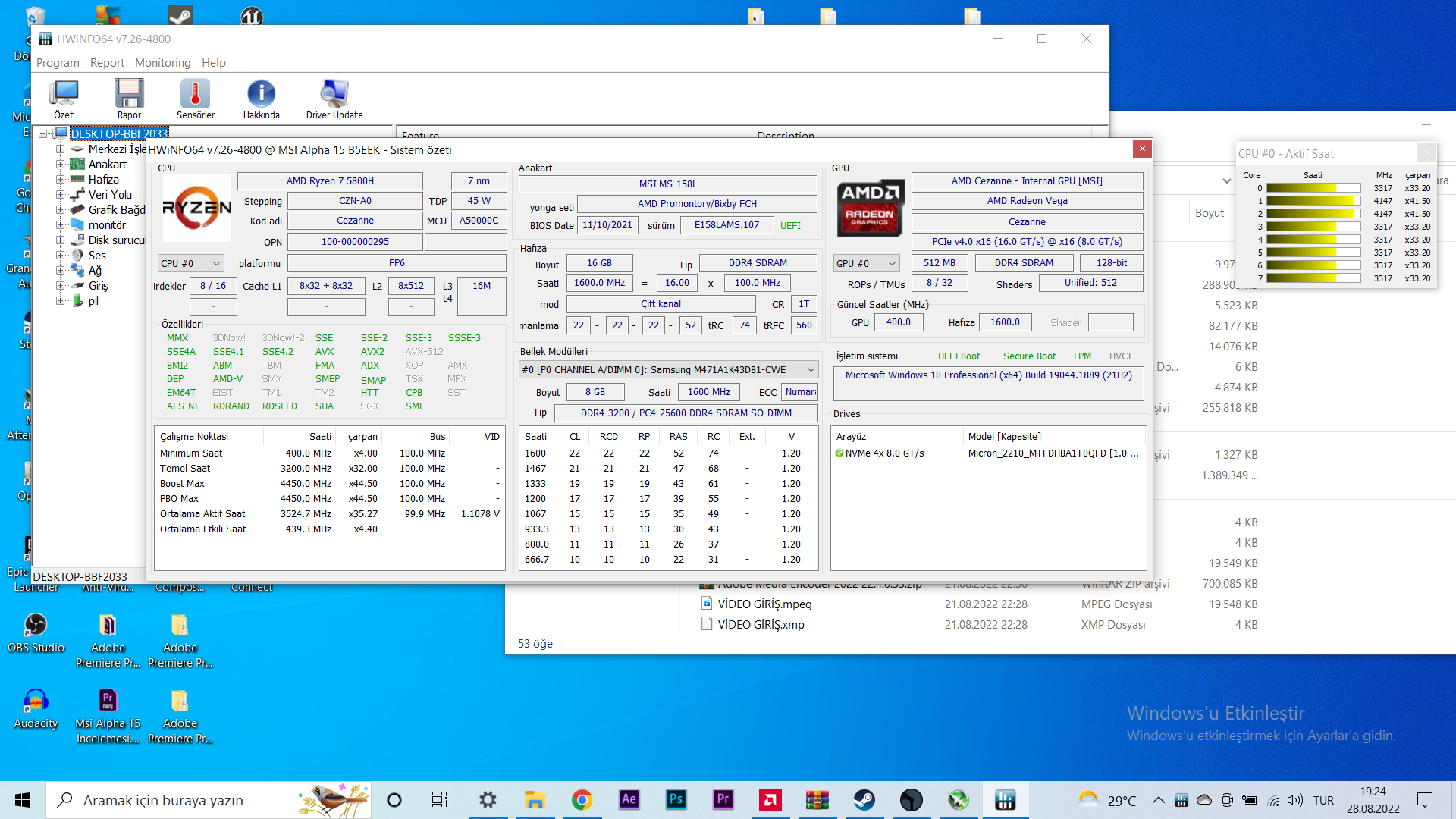The height and width of the screenshot is (819, 1456).
Task: Click Core 0 clock bar
Action: [1313, 188]
